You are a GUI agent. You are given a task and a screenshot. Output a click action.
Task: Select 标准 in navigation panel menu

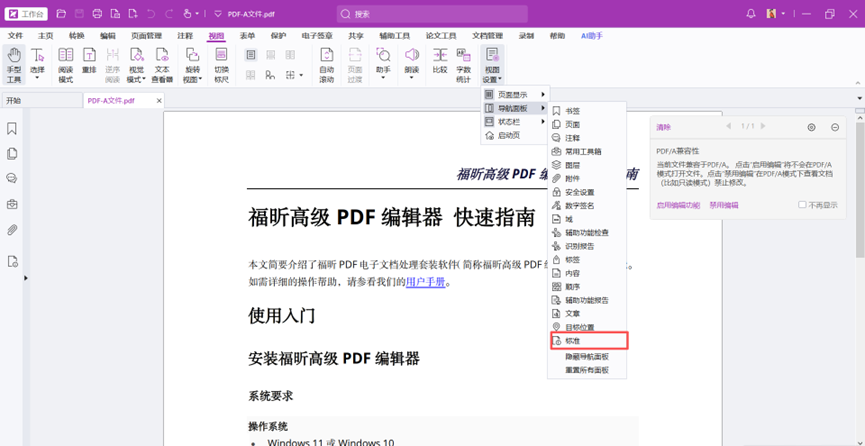click(573, 341)
